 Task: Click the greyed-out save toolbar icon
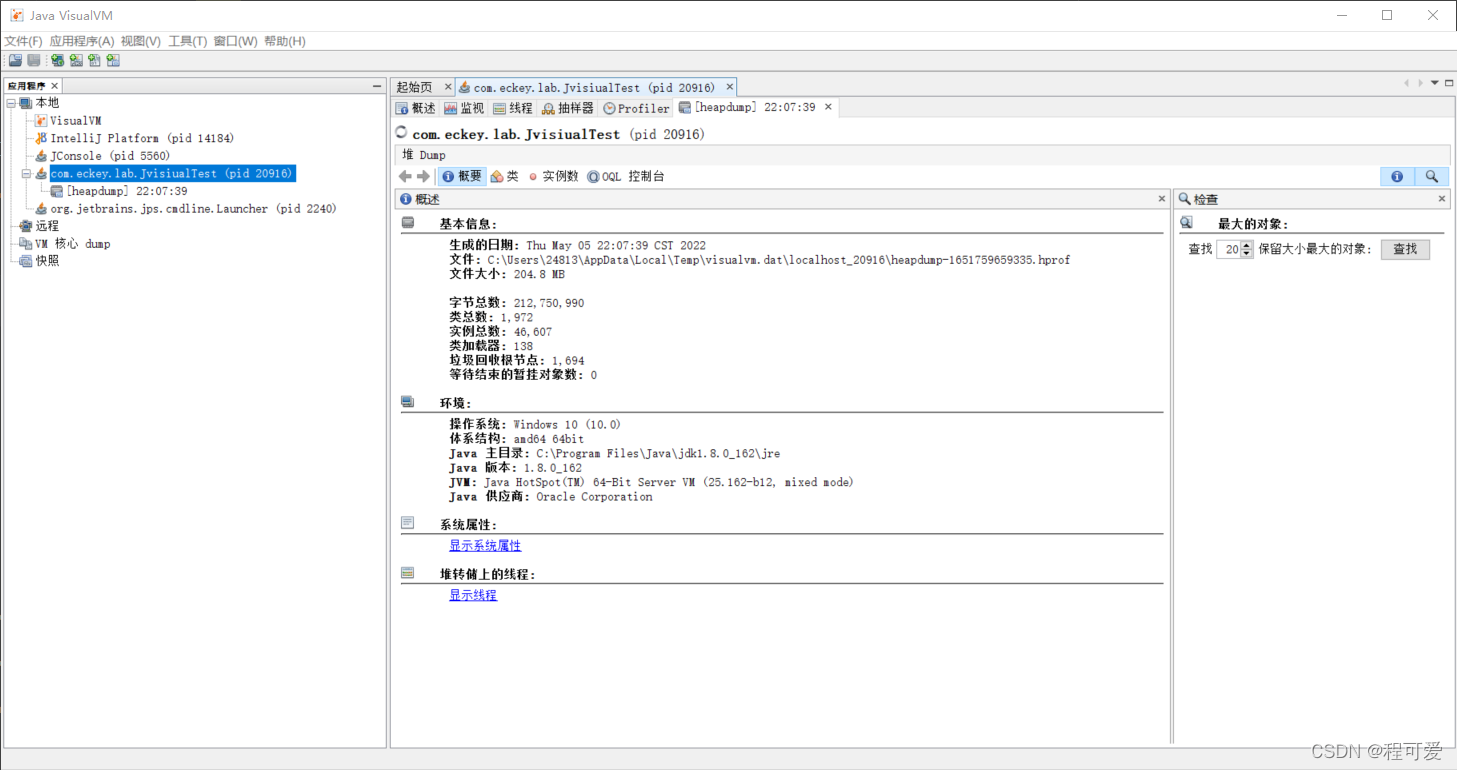point(33,61)
